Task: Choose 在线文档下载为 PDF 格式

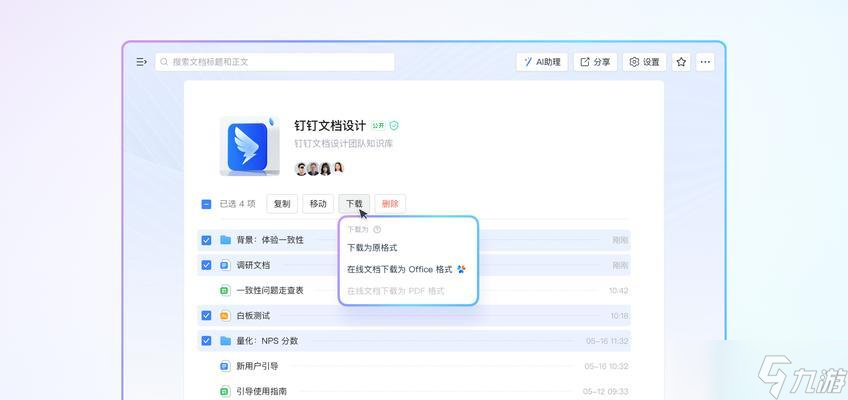Action: click(x=396, y=291)
